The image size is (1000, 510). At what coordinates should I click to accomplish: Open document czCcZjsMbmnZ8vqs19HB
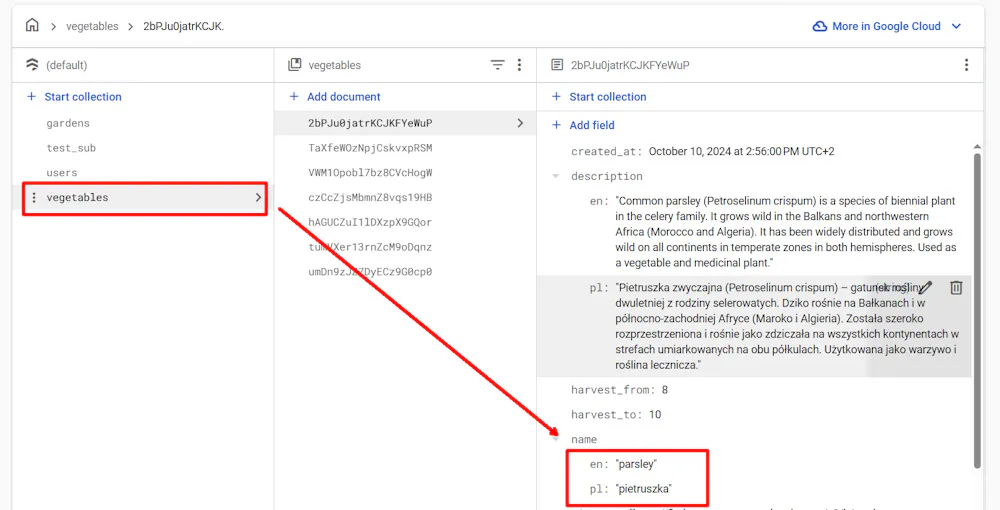pos(370,198)
